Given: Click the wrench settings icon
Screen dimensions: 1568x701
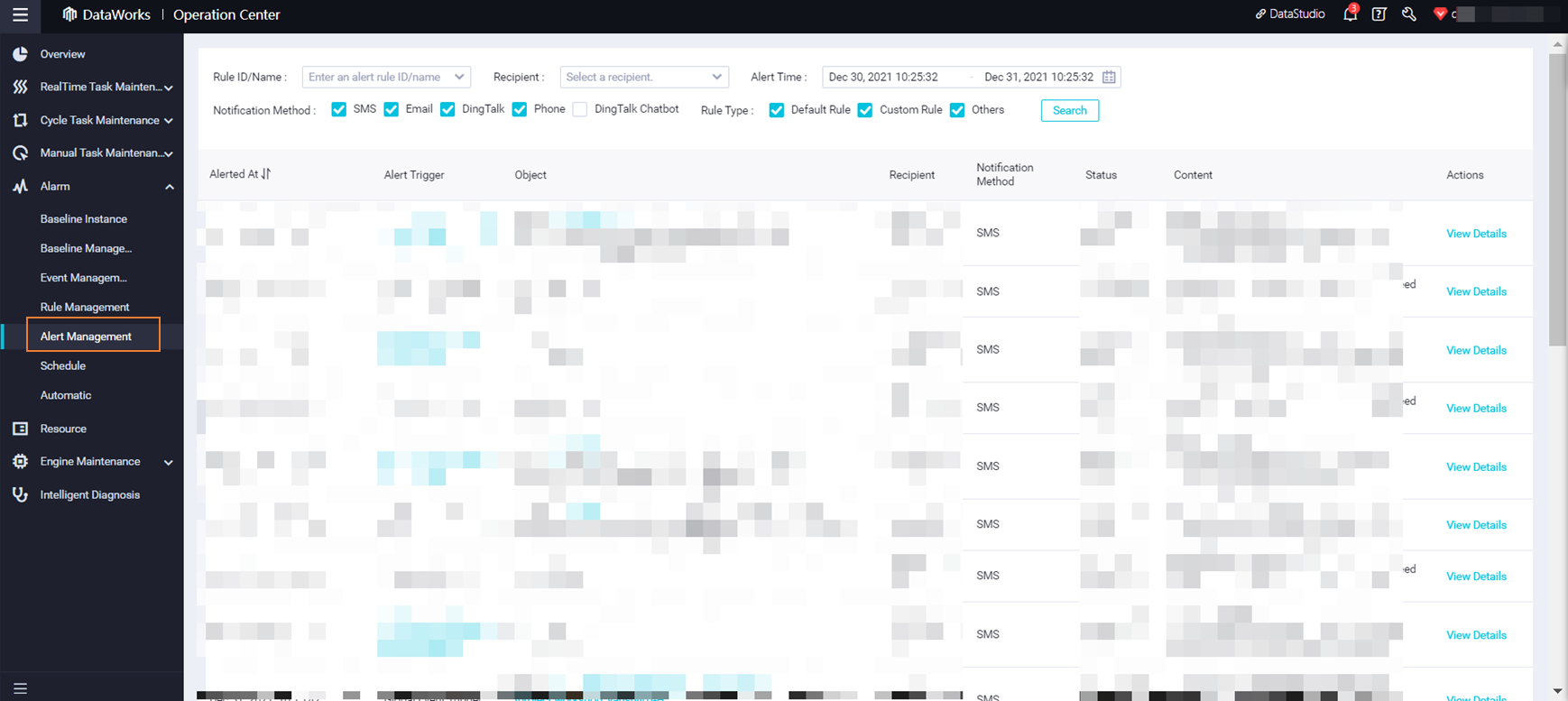Looking at the screenshot, I should [x=1408, y=14].
